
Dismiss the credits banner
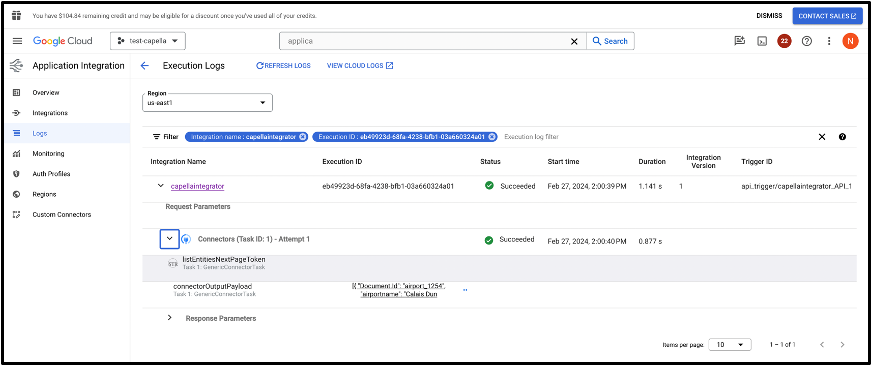tap(769, 16)
